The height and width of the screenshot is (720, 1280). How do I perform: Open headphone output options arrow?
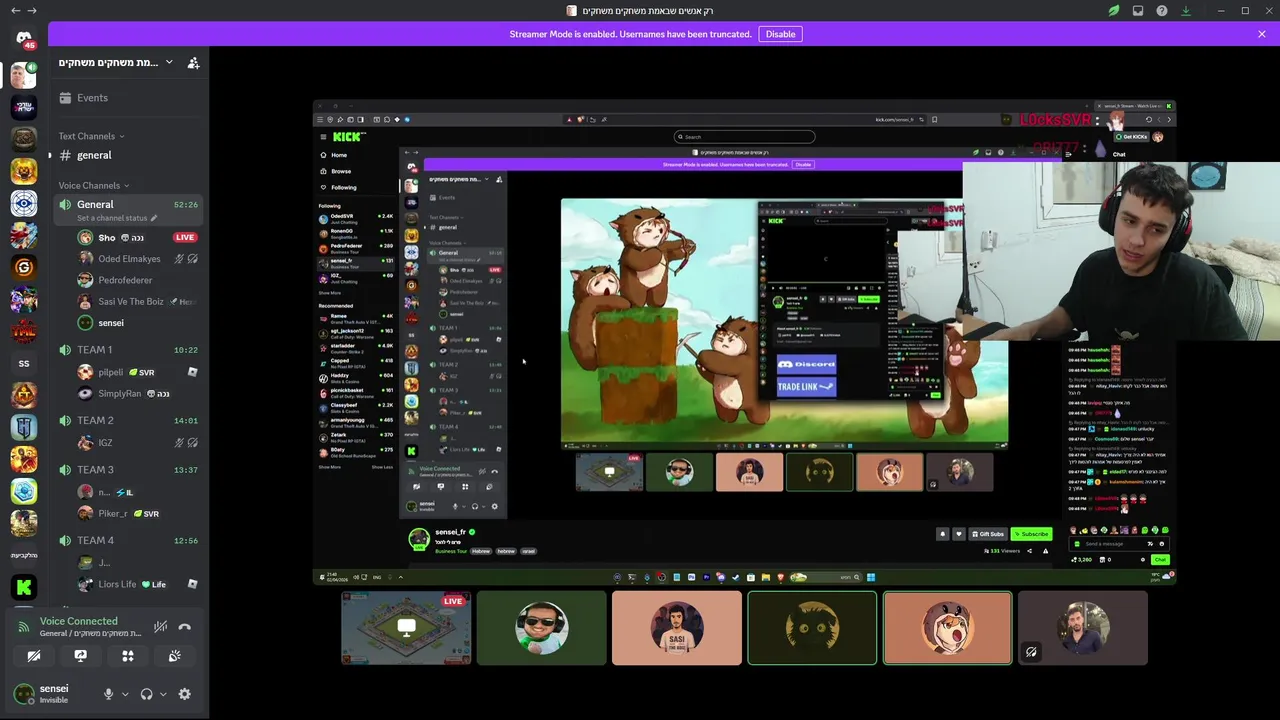(163, 694)
